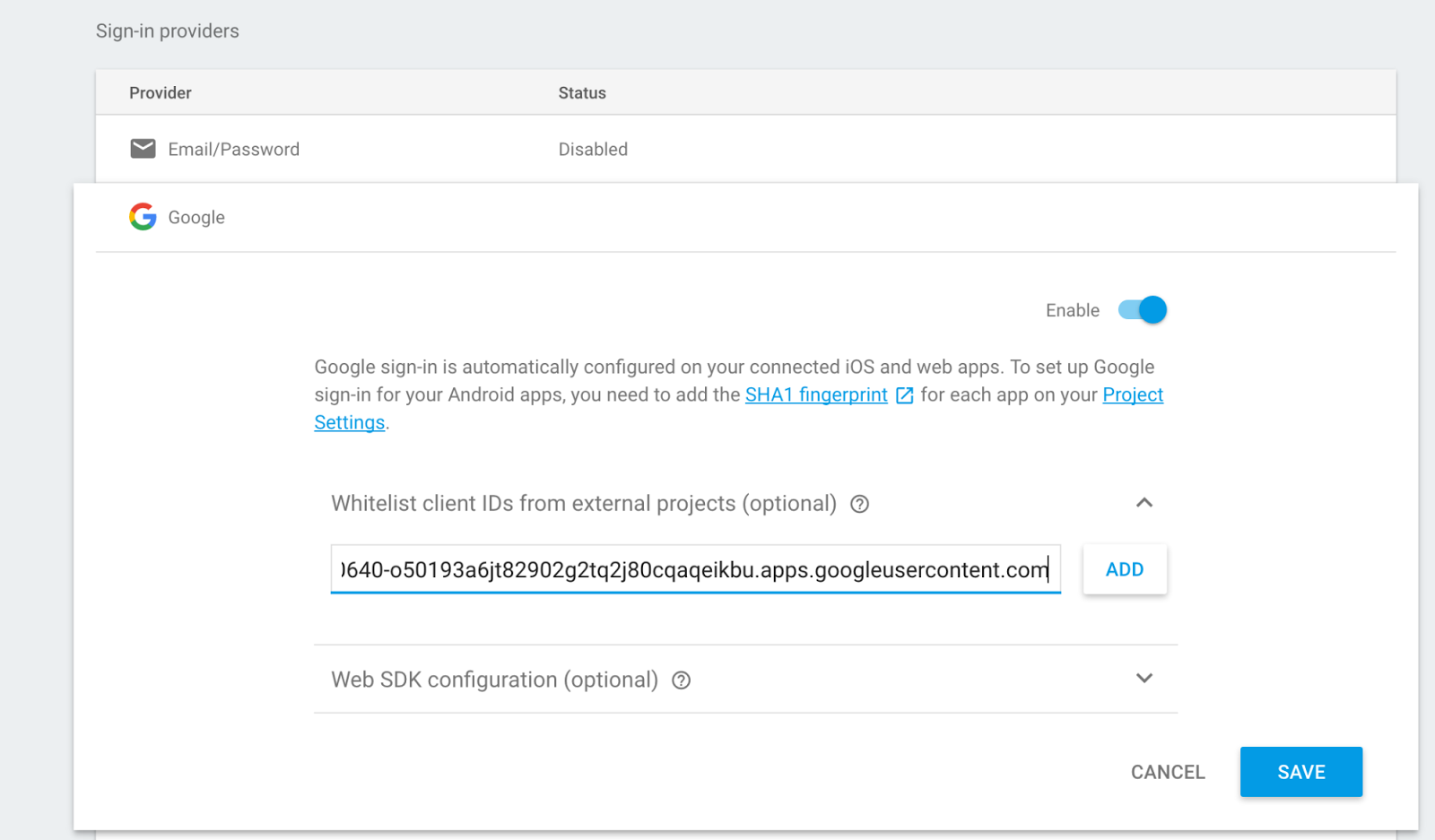Click the Disabled status of Email/Password

(x=593, y=150)
